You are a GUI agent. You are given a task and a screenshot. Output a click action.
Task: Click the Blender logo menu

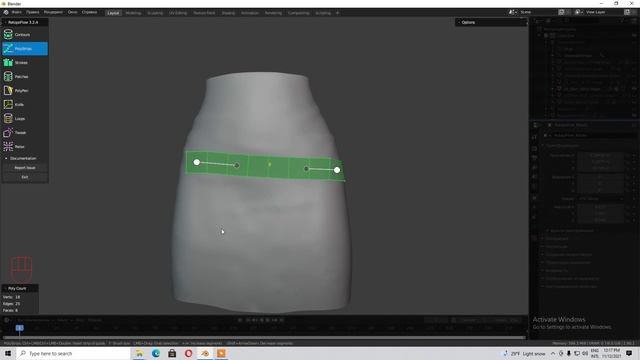tap(6, 12)
